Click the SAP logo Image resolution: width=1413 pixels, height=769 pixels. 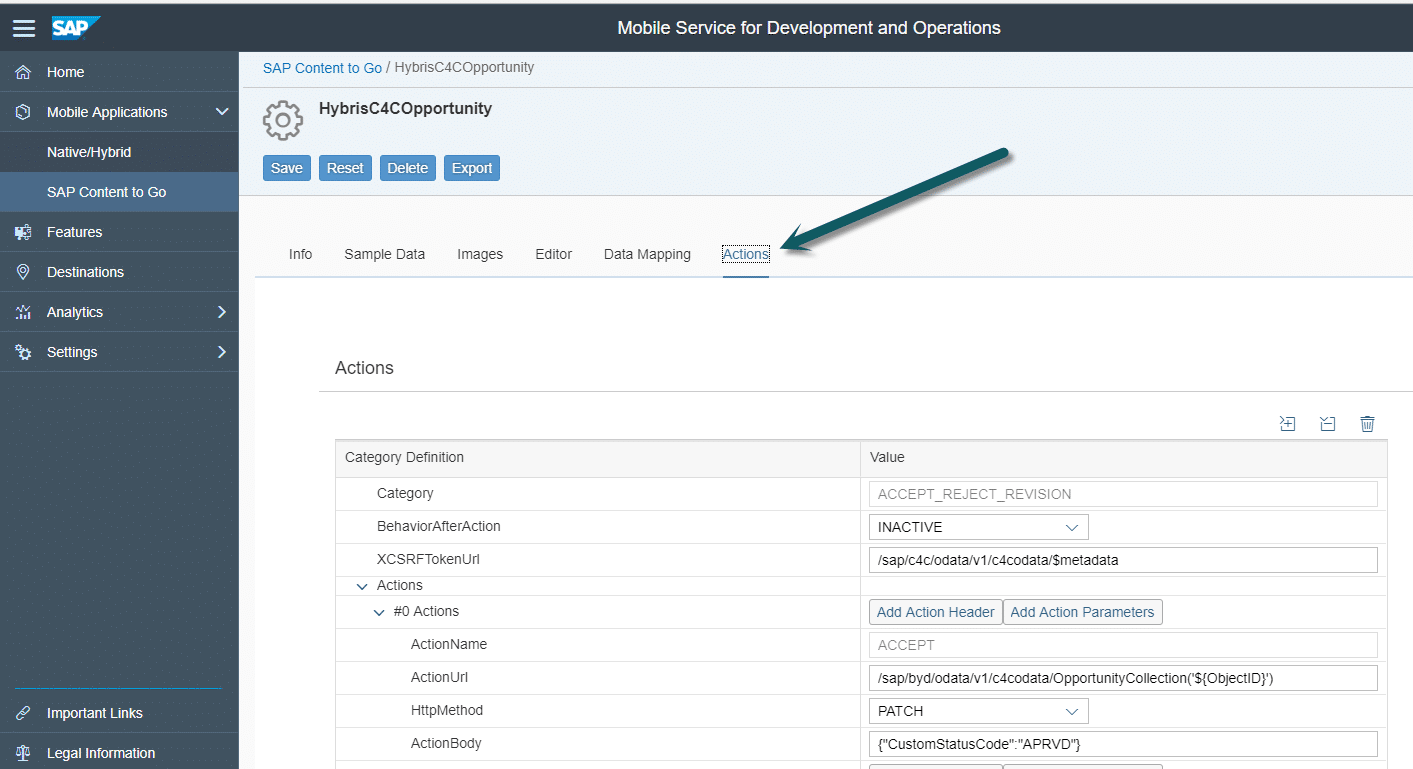coord(76,28)
